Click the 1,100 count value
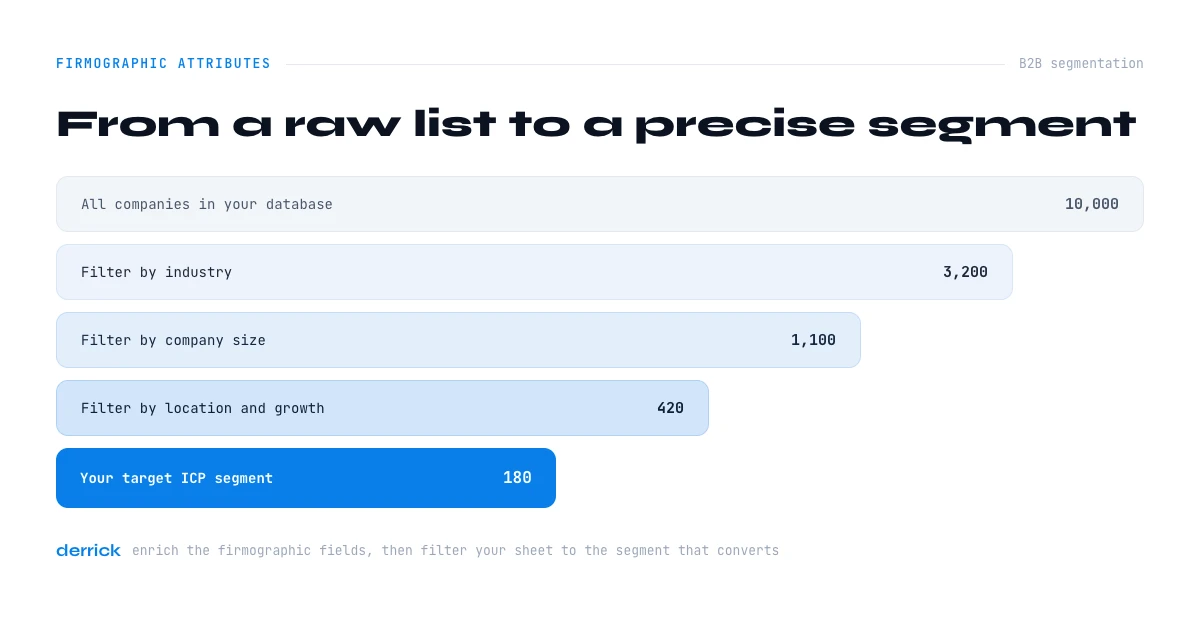Screen dimensions: 1200x618 (813, 340)
